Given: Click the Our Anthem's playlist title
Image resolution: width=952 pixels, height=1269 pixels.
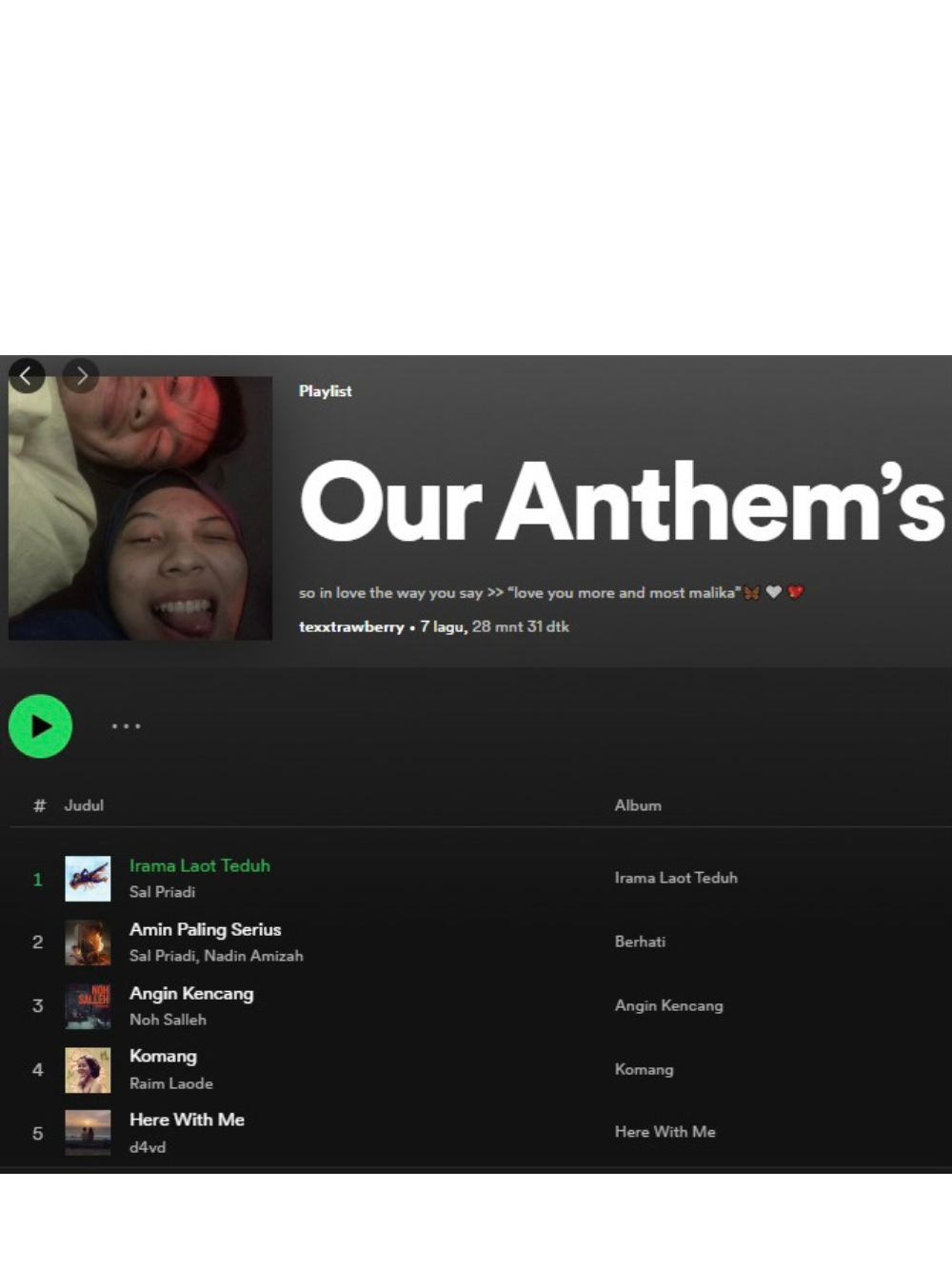Looking at the screenshot, I should (623, 503).
